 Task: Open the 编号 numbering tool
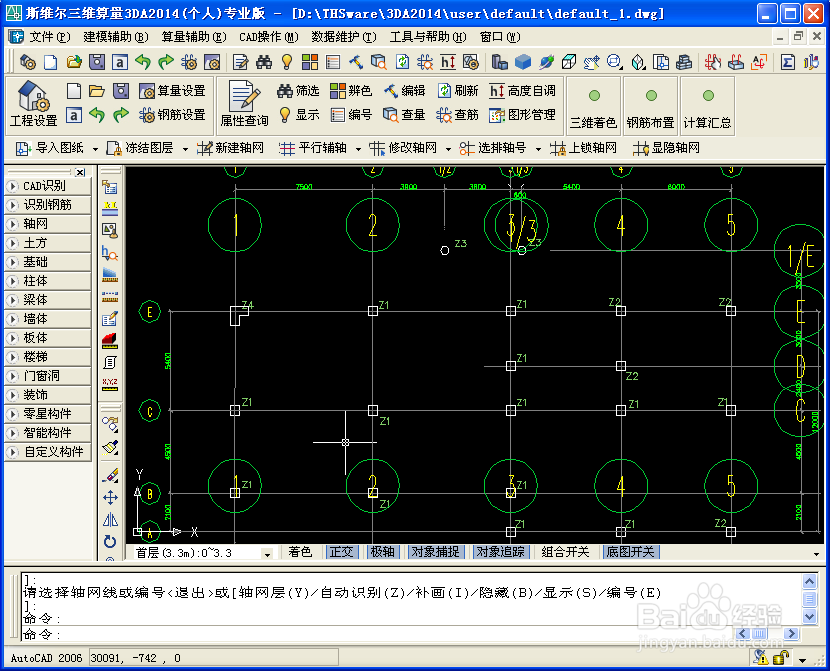[x=350, y=114]
